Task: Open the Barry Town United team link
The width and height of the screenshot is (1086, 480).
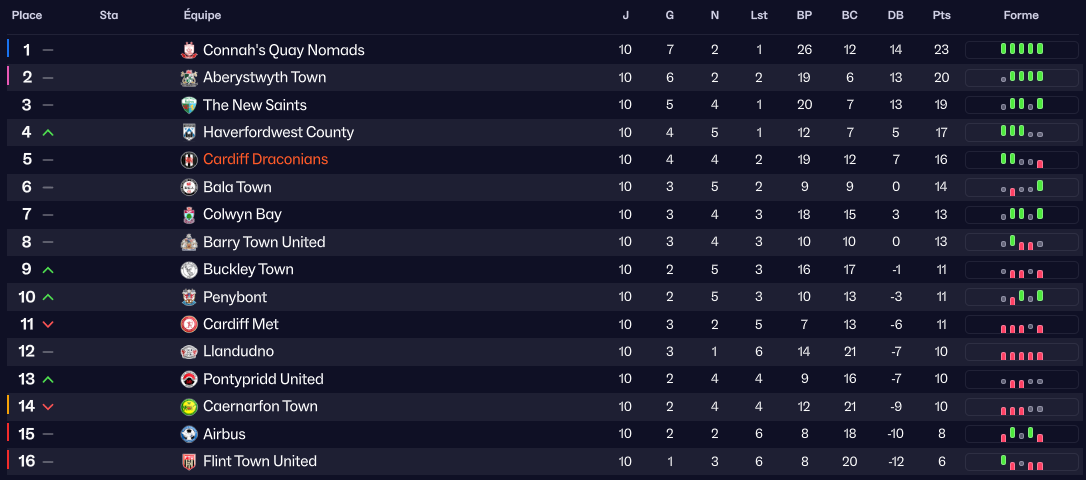Action: [x=264, y=242]
